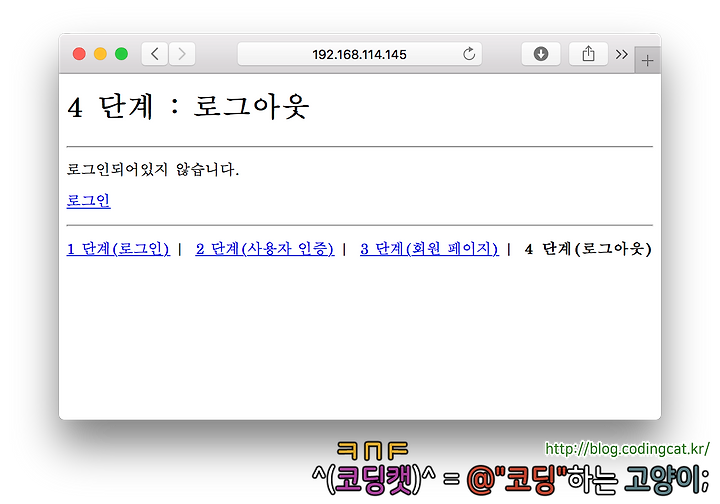Go to 3 단계(회원 페이지) link
The image size is (720, 504).
[x=429, y=249]
